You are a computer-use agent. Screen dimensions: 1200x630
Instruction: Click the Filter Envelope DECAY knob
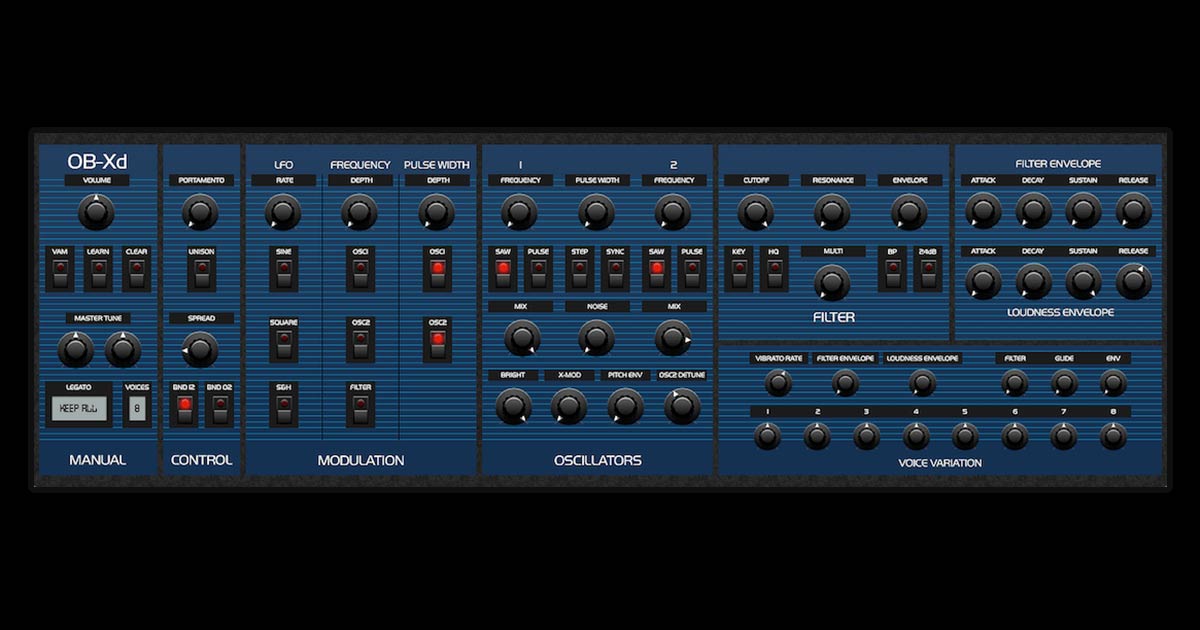coord(1033,211)
